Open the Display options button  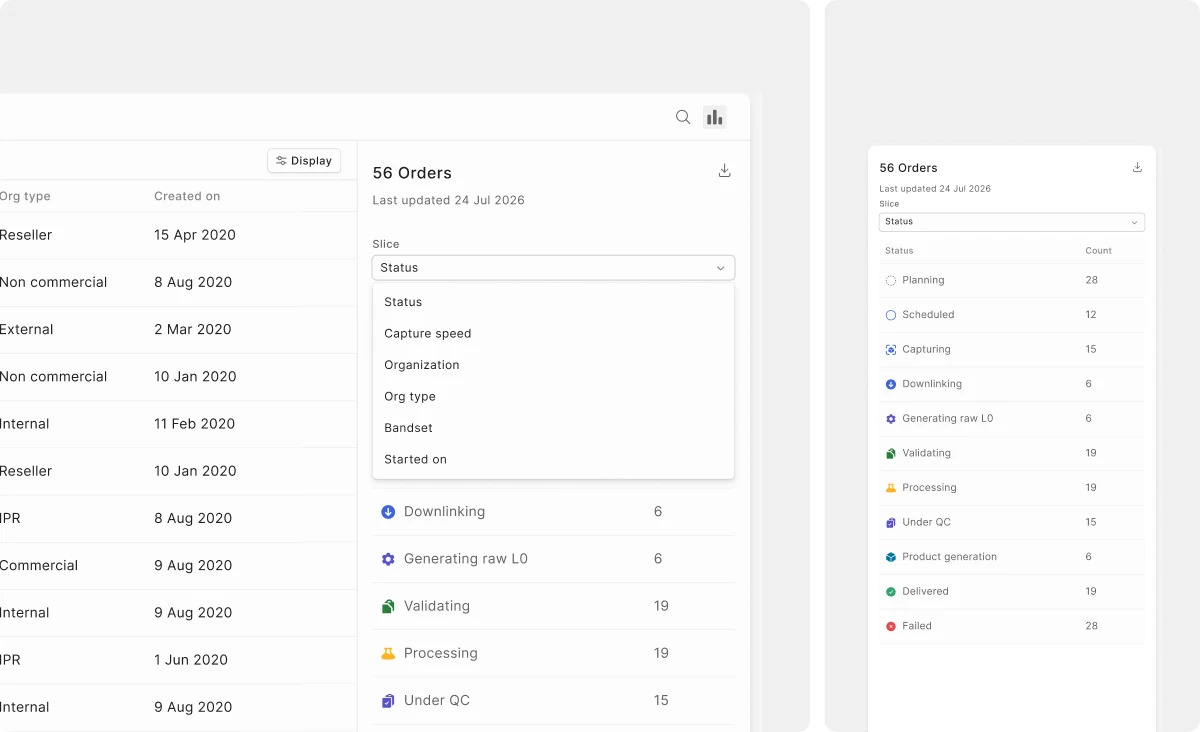[x=304, y=161]
